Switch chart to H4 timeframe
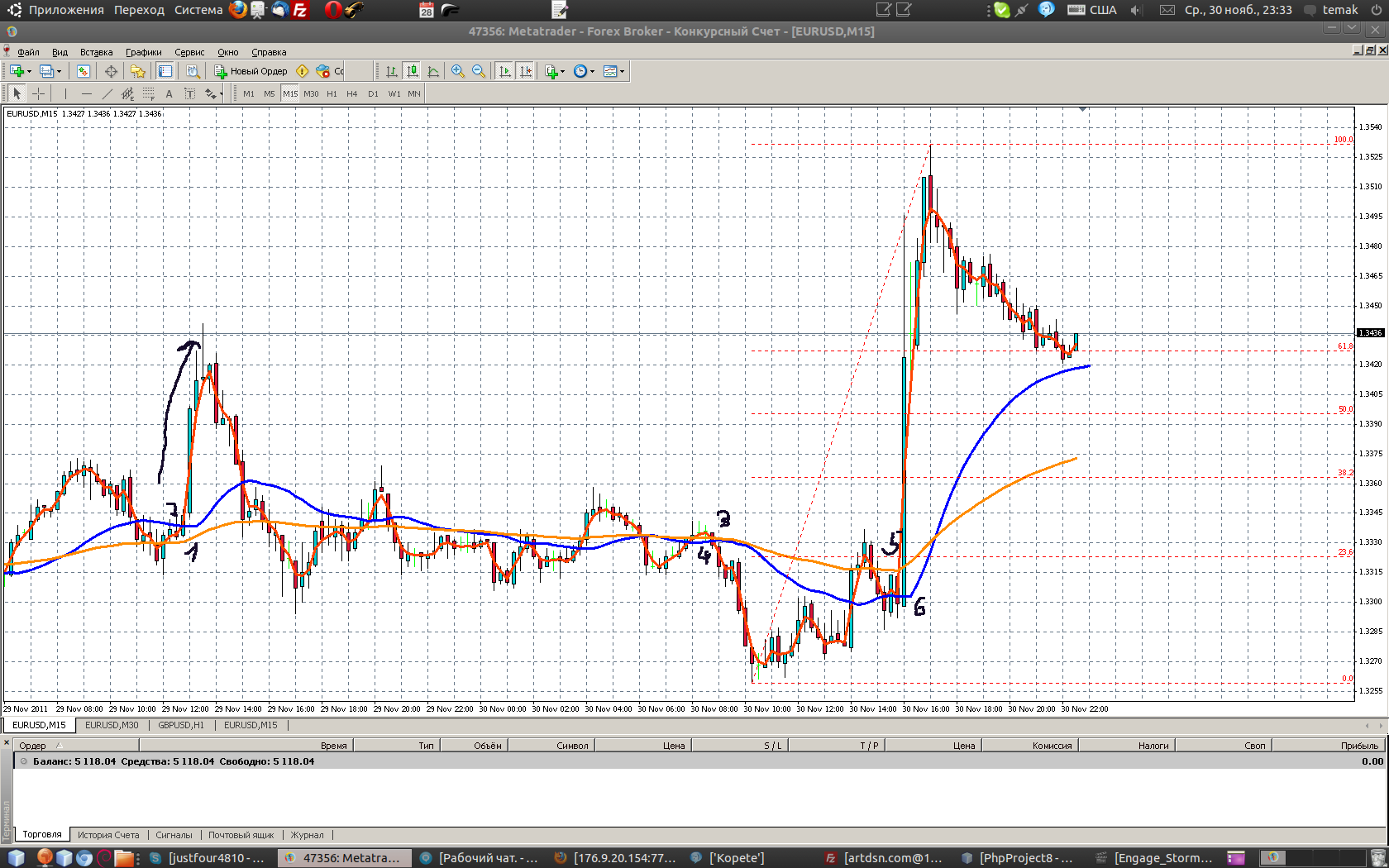The image size is (1389, 868). [352, 93]
